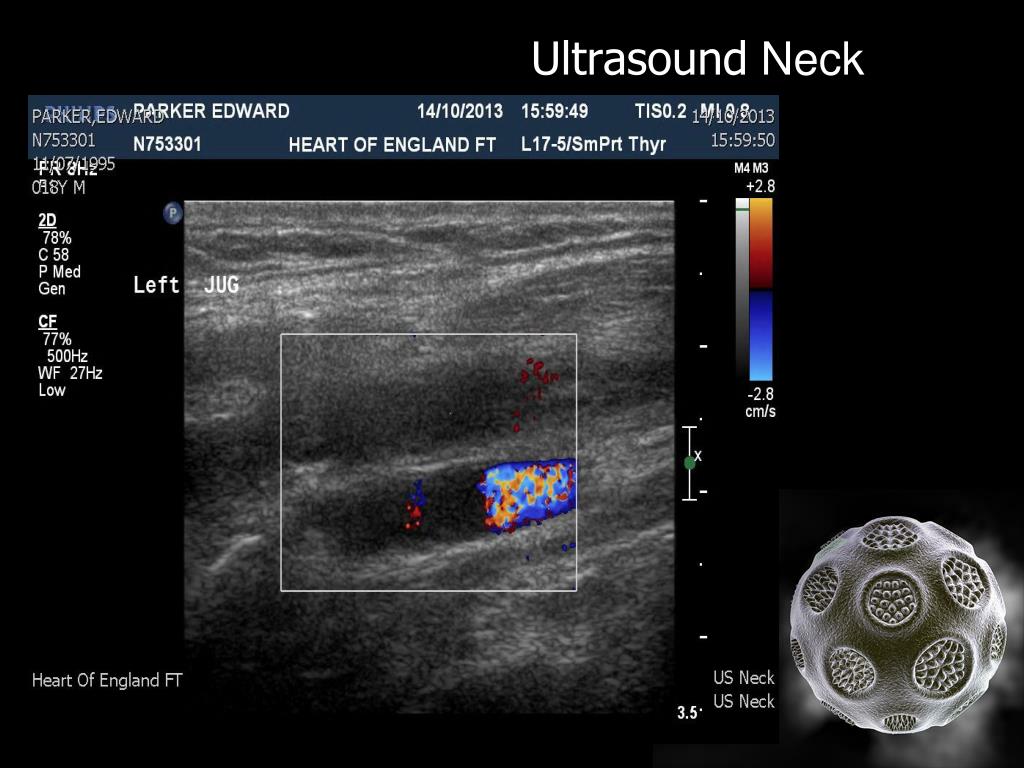Select the "-2.8" lower velocity limit

pyautogui.click(x=760, y=394)
